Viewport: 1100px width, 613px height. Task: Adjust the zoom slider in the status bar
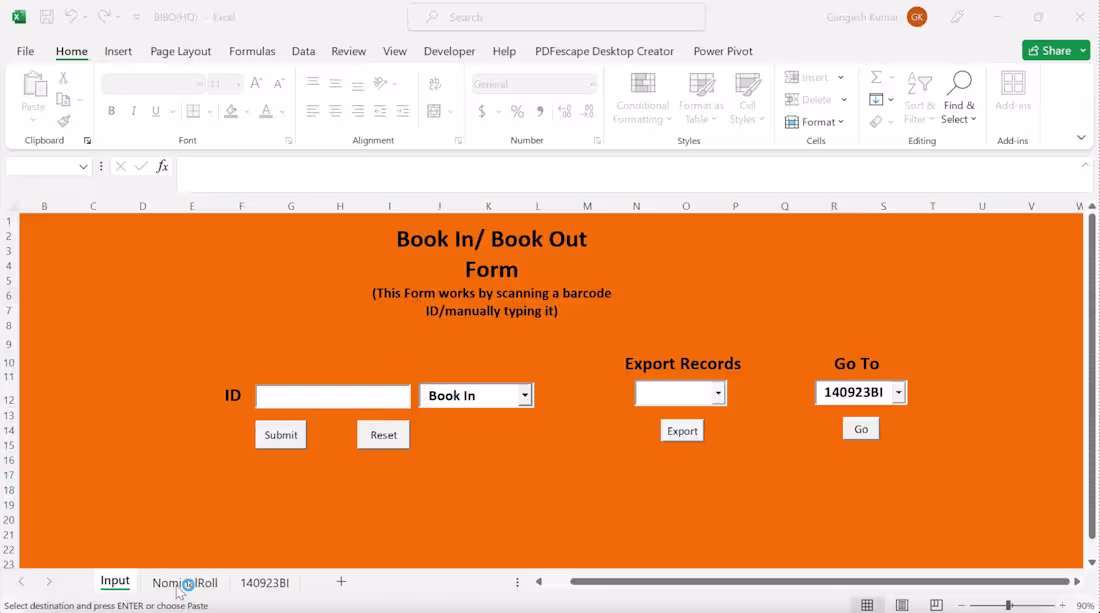pyautogui.click(x=1010, y=605)
